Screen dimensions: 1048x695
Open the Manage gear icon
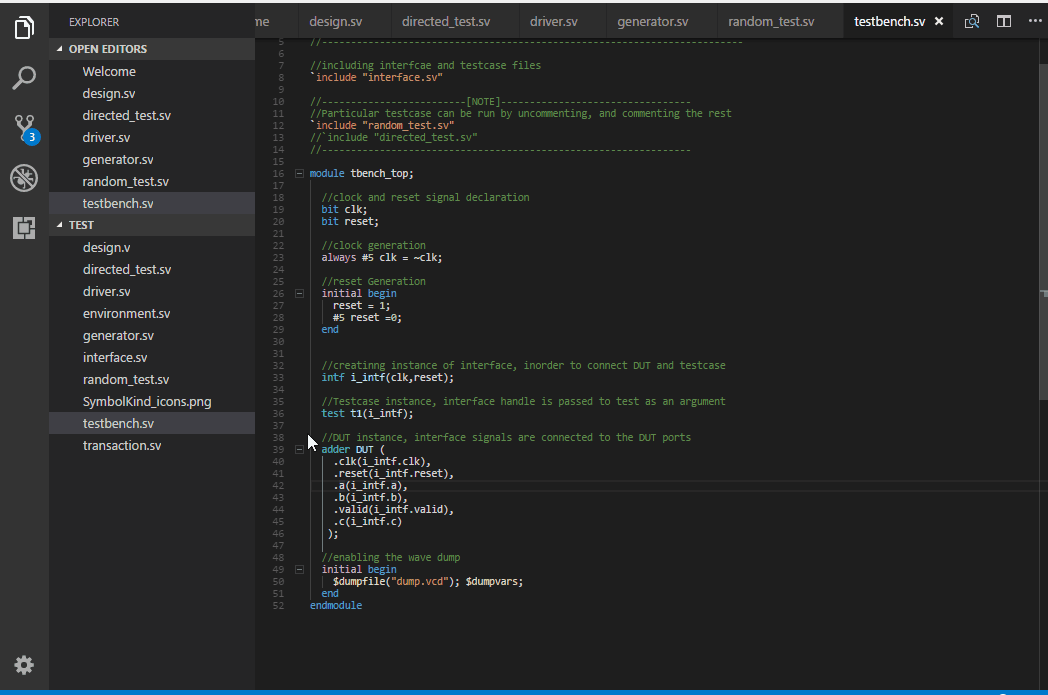[x=24, y=665]
